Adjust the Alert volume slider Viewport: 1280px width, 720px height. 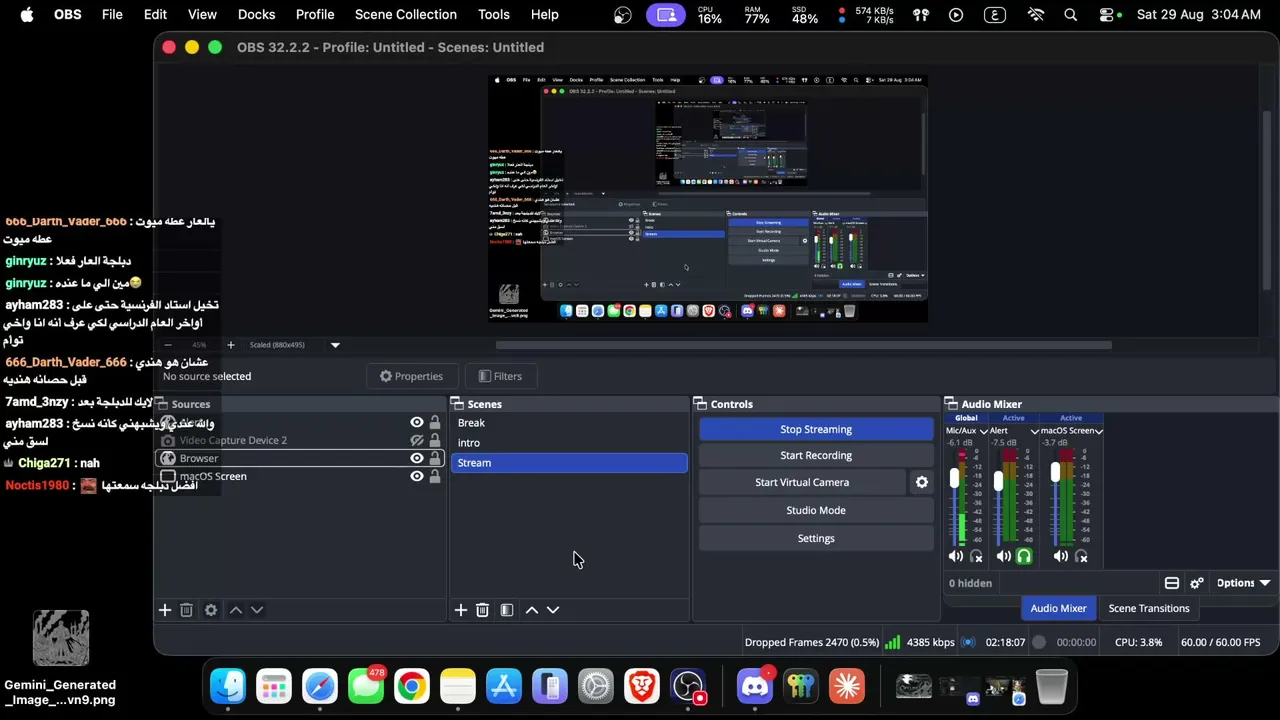tap(999, 482)
